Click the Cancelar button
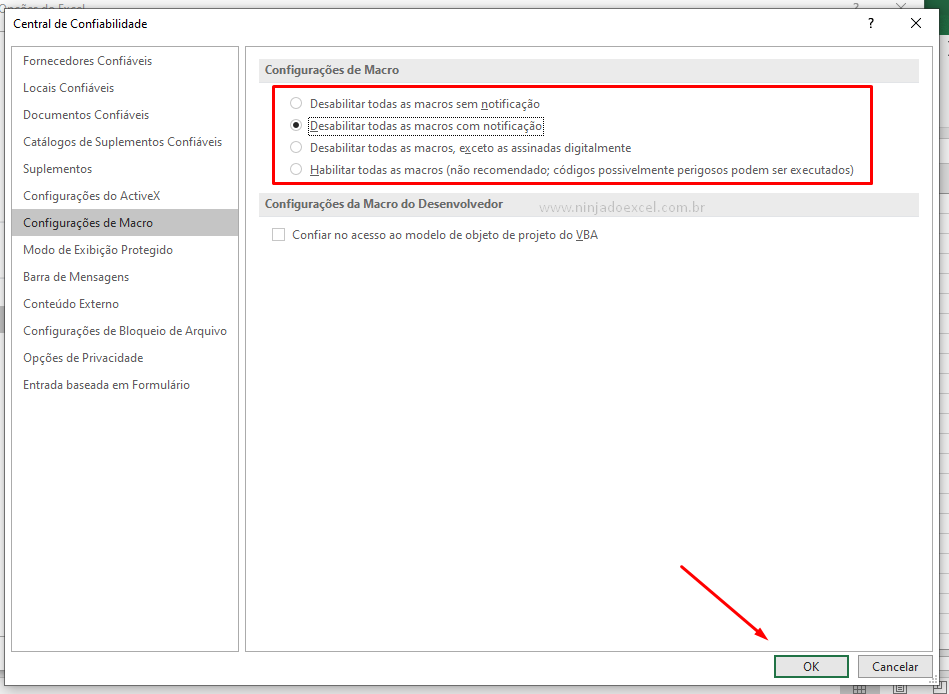 [894, 666]
